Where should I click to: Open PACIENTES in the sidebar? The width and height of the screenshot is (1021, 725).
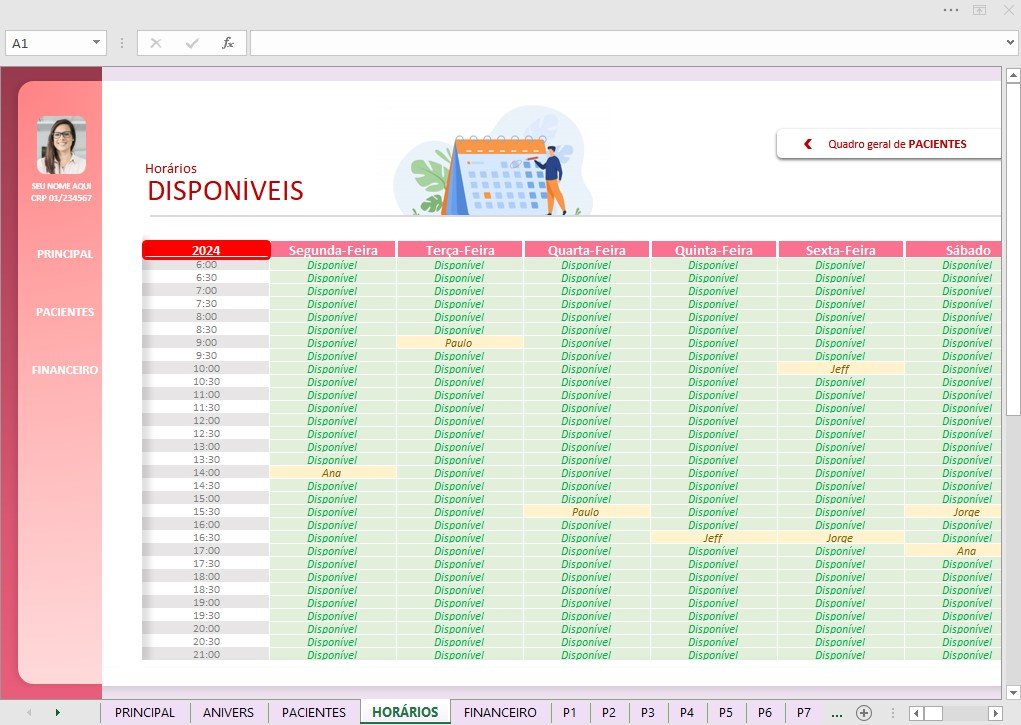pyautogui.click(x=64, y=312)
